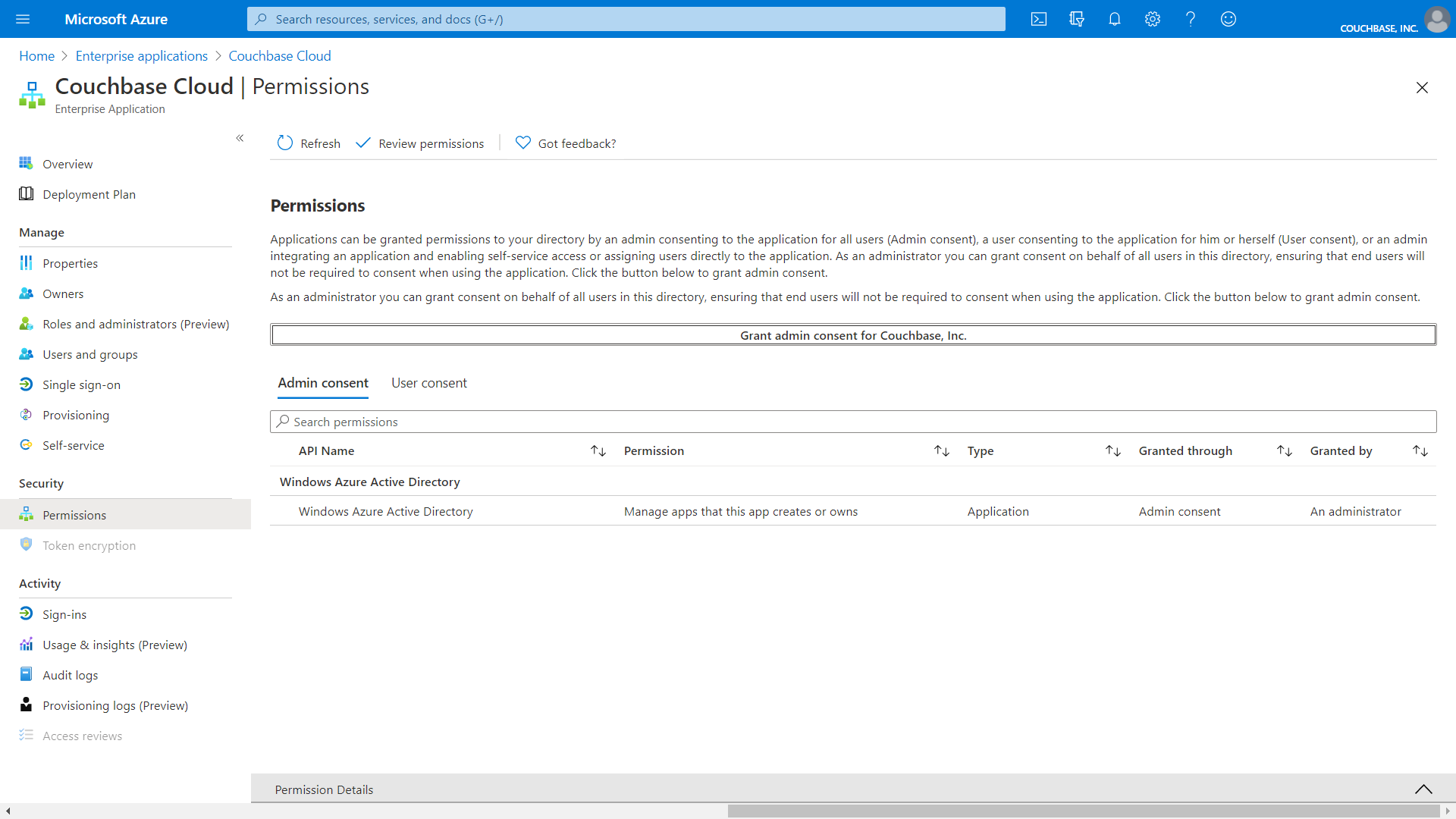Viewport: 1456px width, 819px height.
Task: Refresh the permissions list
Action: click(308, 143)
